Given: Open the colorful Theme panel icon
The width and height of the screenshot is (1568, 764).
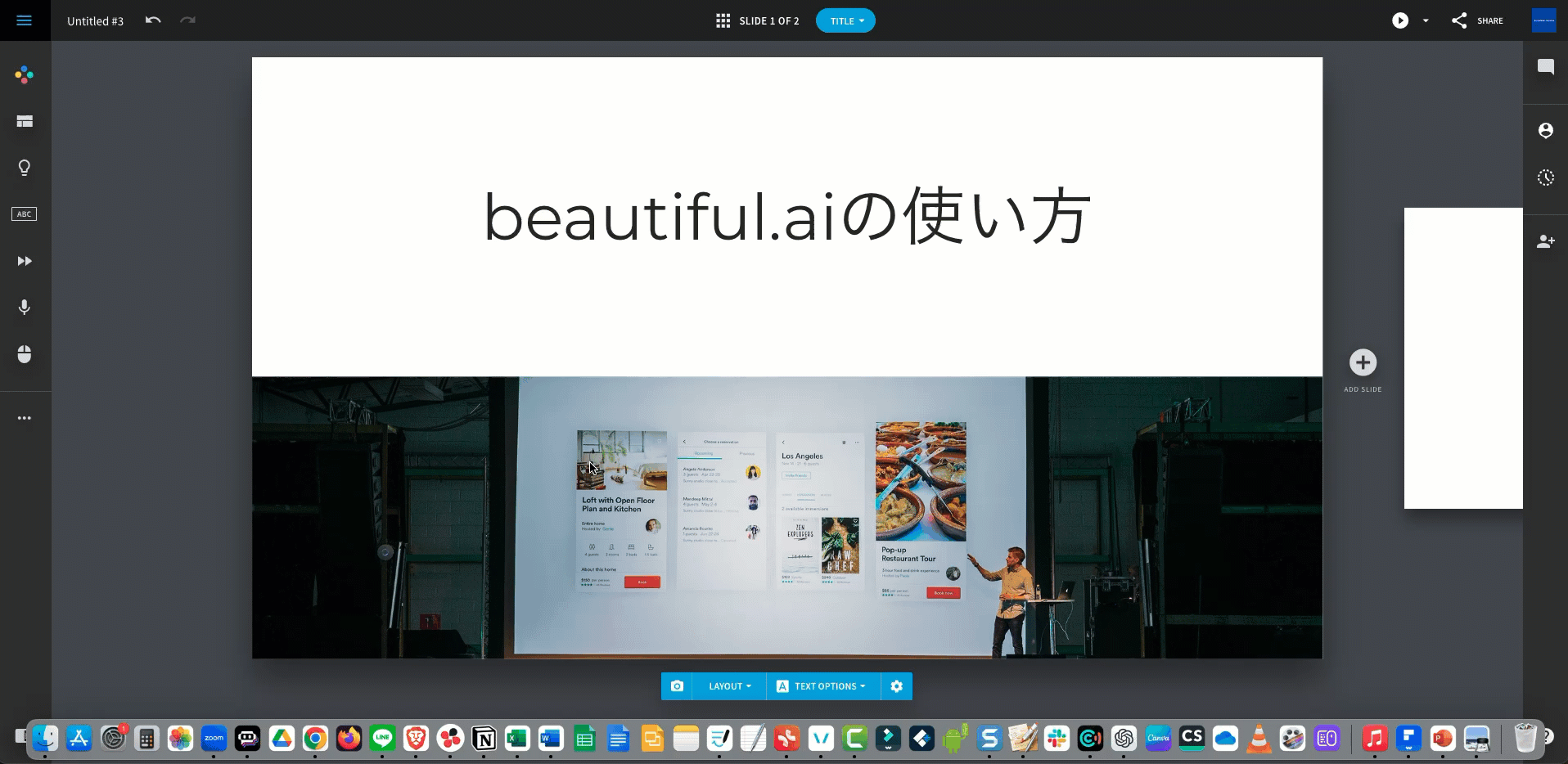Looking at the screenshot, I should [x=25, y=75].
